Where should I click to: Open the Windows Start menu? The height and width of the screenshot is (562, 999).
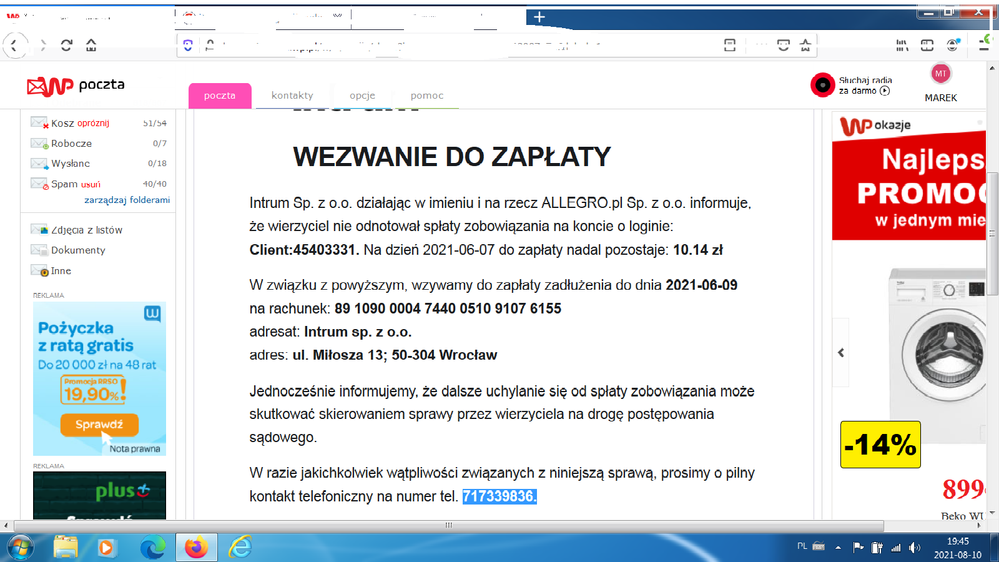click(20, 547)
